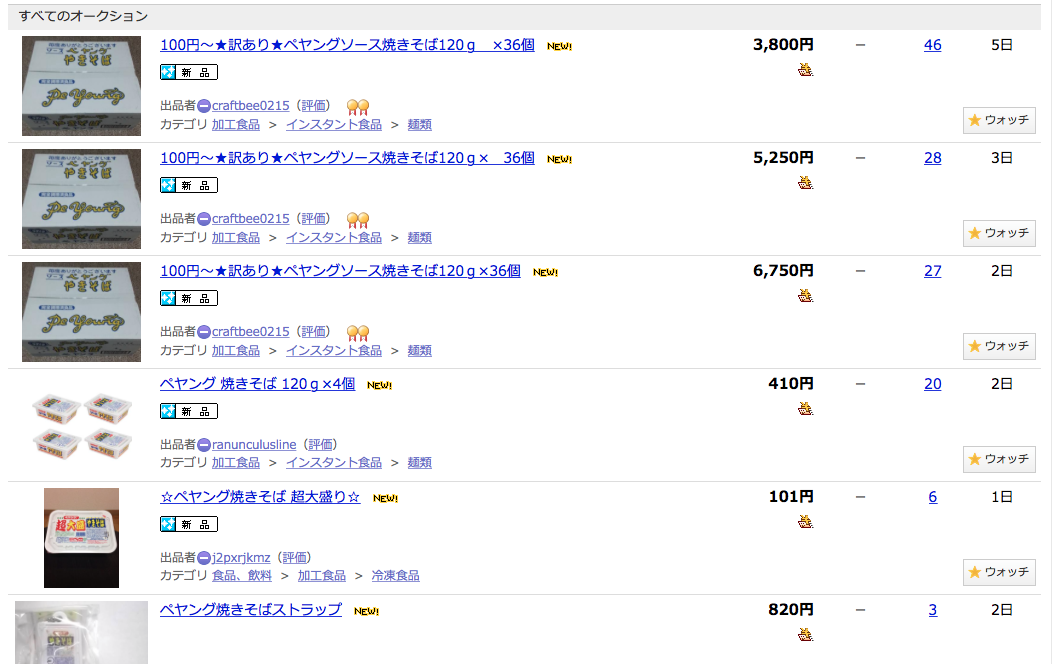Image resolution: width=1052 pixels, height=664 pixels.
Task: Open the 5,250円 ペヤングソース焼きそば listing title
Action: coord(347,158)
